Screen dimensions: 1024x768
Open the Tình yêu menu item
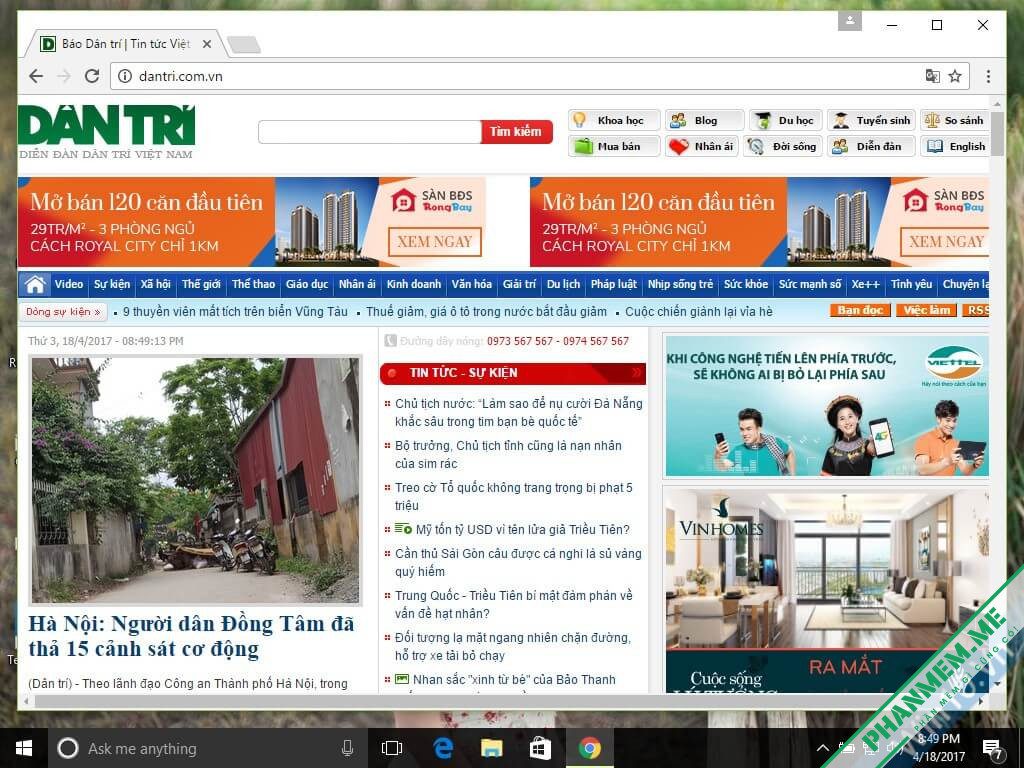tap(912, 284)
